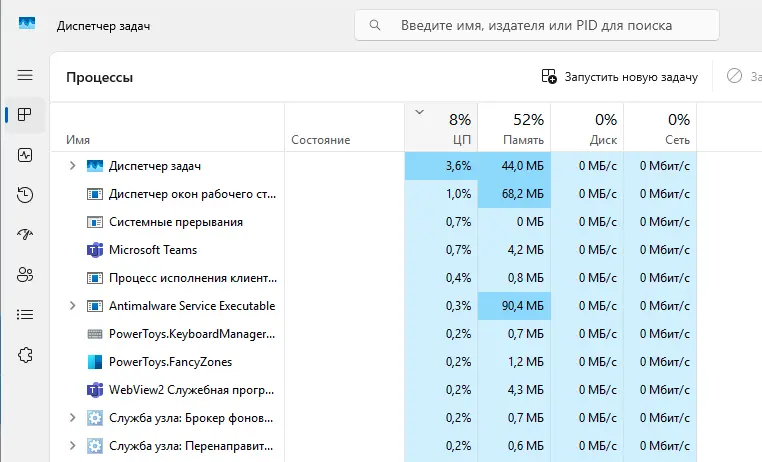Viewport: 762px width, 462px height.
Task: Expand the Antimalware Service Executable row
Action: click(72, 306)
